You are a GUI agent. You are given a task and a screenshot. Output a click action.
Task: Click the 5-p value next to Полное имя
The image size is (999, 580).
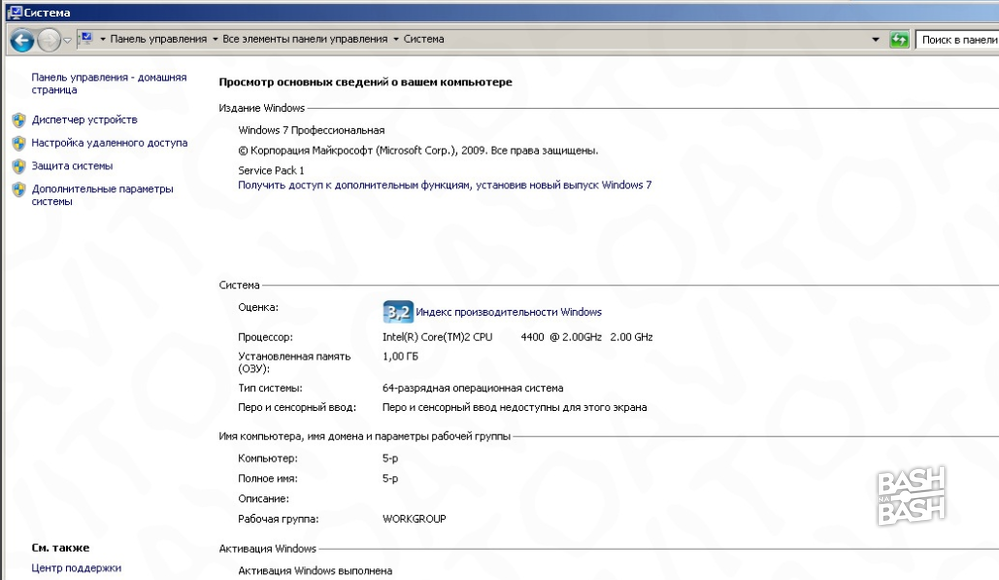390,479
